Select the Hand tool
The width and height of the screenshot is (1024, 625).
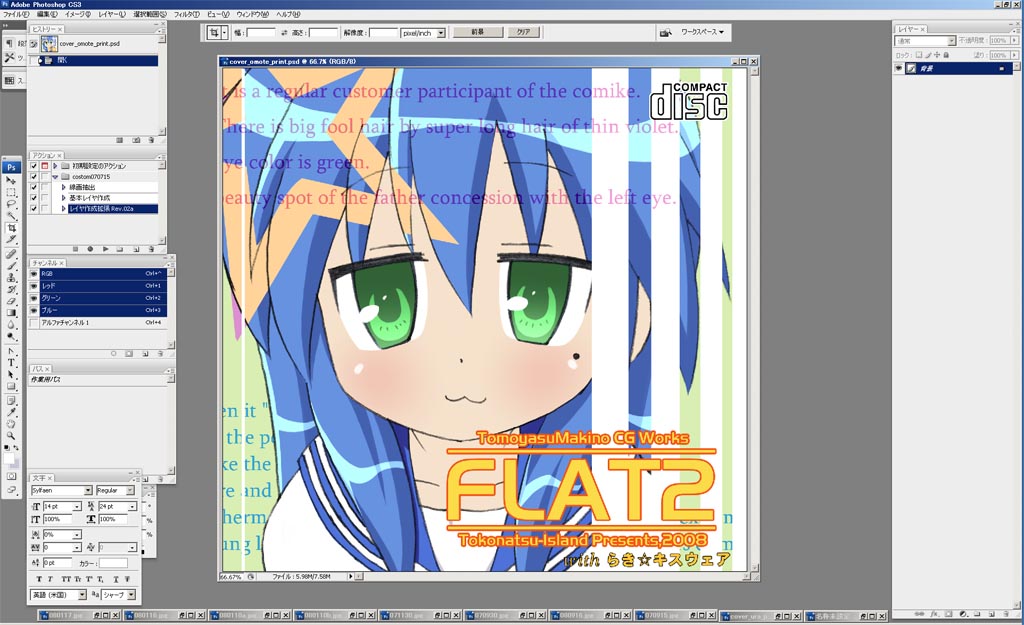click(11, 424)
